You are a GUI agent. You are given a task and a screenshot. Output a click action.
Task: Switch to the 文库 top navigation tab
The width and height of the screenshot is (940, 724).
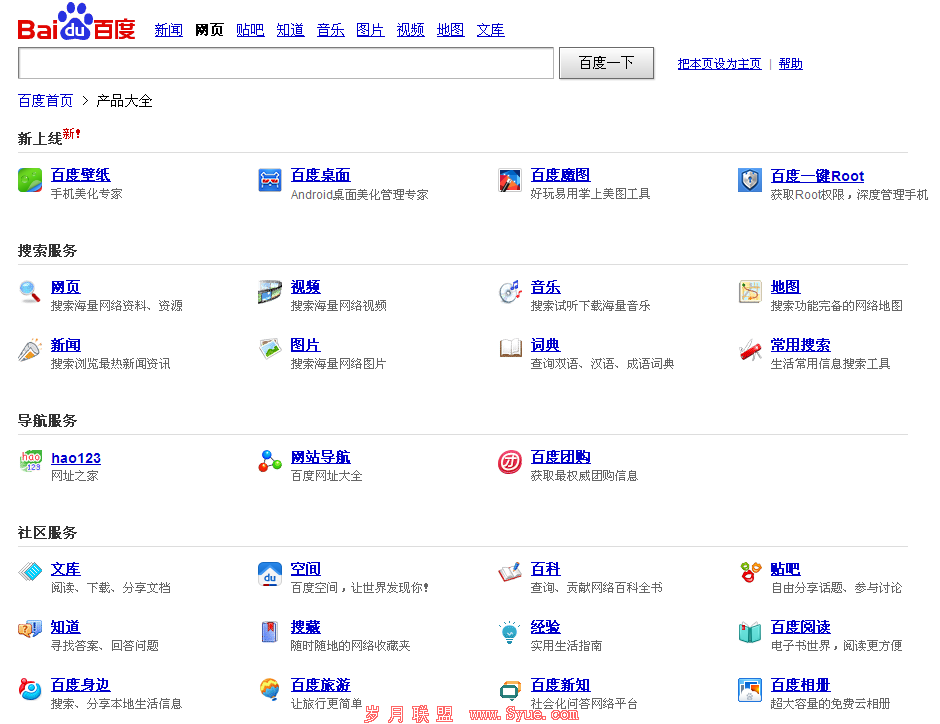pos(490,30)
